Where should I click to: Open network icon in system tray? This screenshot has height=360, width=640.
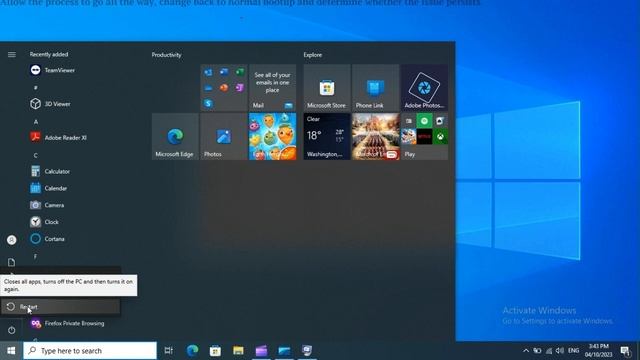pyautogui.click(x=549, y=351)
